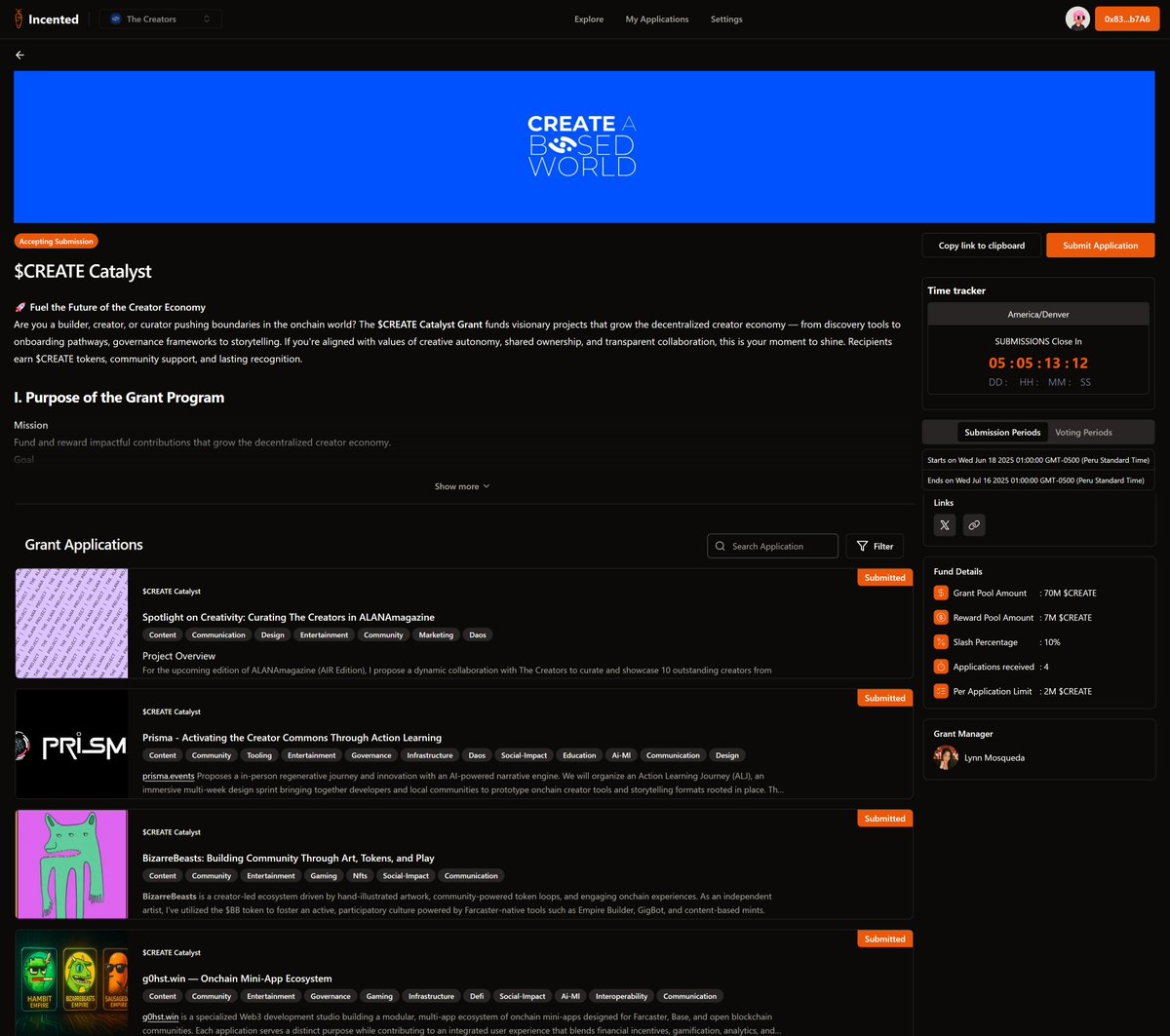Open the Settings nav item
Screen dimensions: 1170x1036
(726, 19)
